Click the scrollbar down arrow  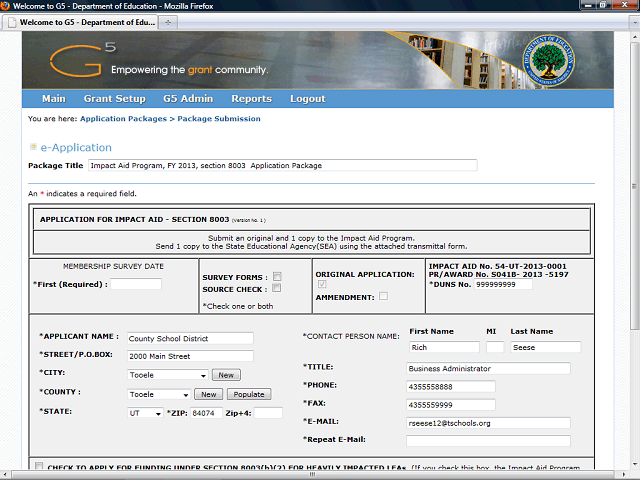tap(632, 473)
